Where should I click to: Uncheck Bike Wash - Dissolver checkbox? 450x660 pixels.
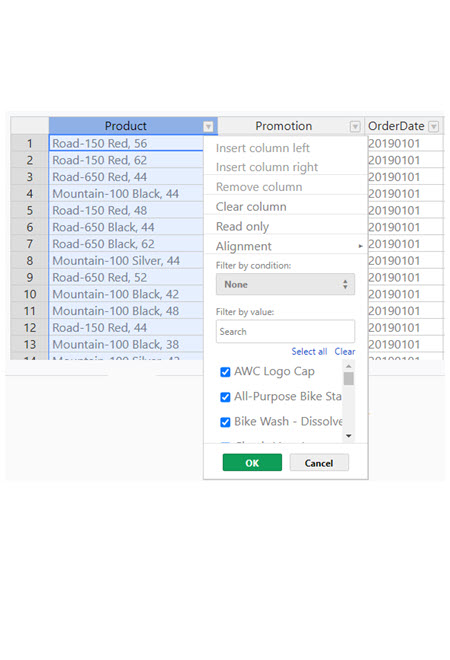point(225,422)
